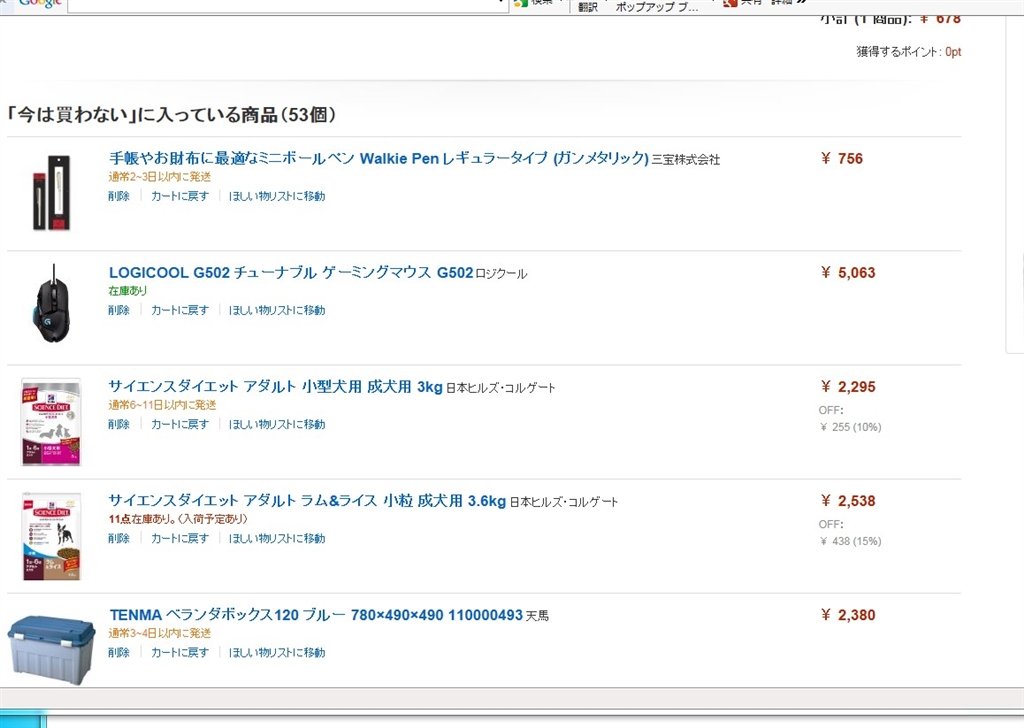Move LOGICOOL G502 to wish list
The image size is (1024, 728).
click(x=277, y=310)
